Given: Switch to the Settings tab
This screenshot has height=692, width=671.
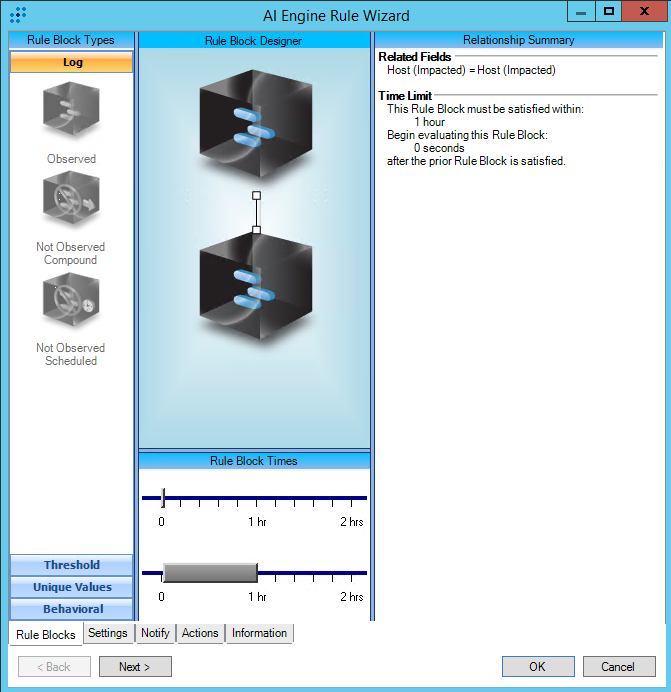Looking at the screenshot, I should [107, 633].
